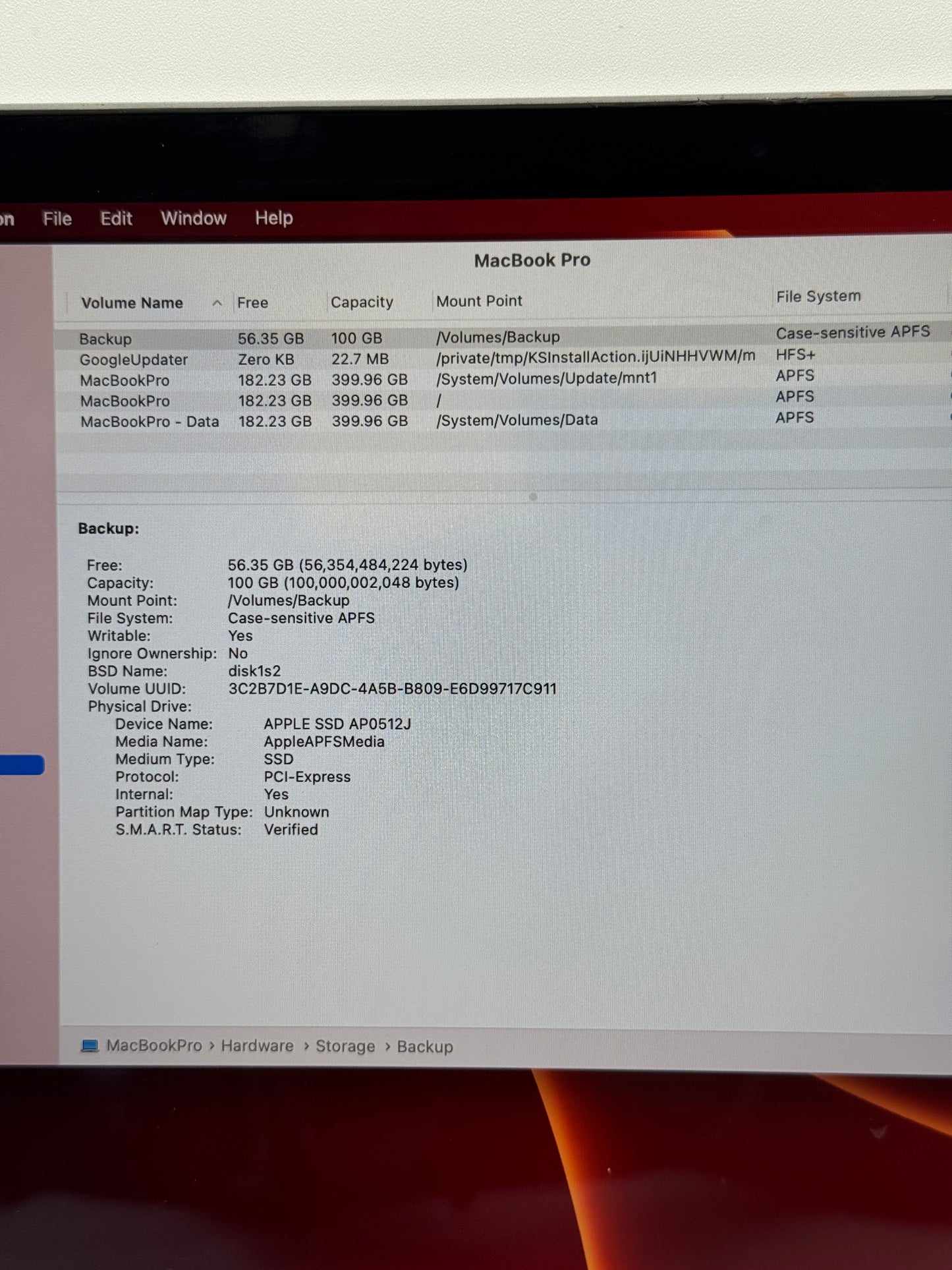Select the GoogleUpdater volume row
Viewport: 952px width, 1270px height.
tap(504, 359)
